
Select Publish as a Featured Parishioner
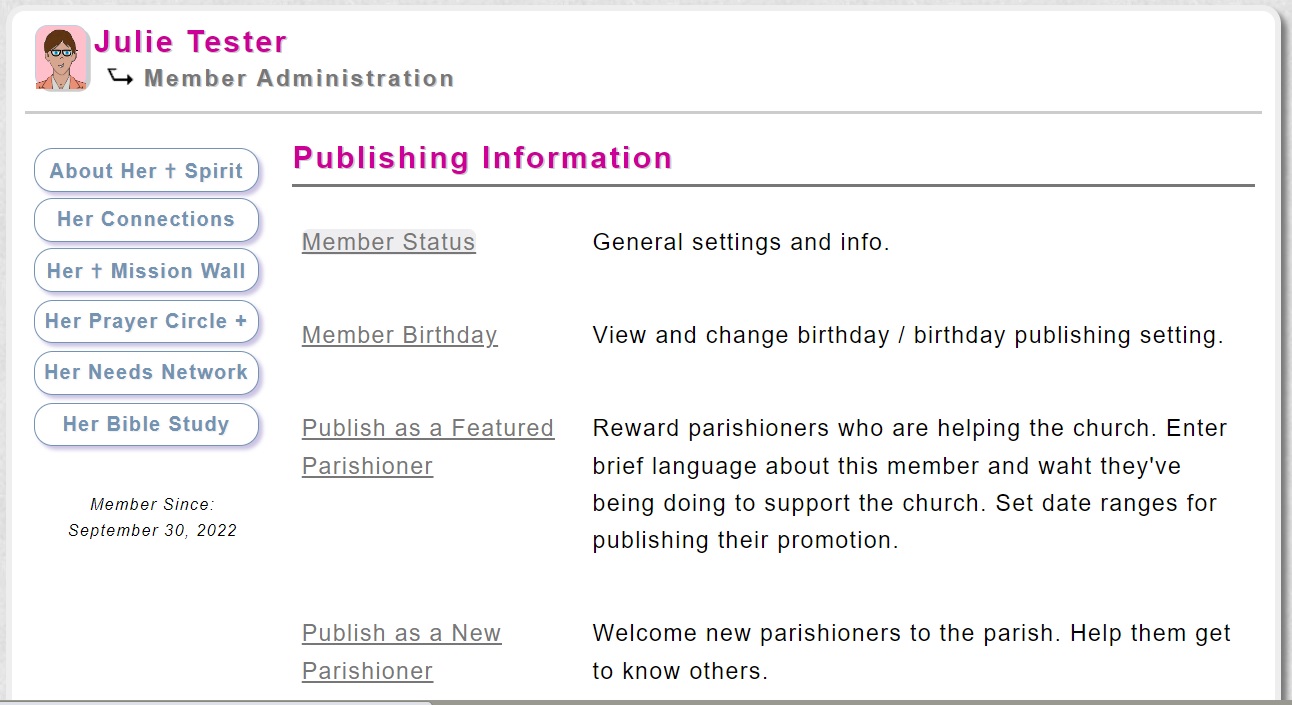[x=428, y=447]
